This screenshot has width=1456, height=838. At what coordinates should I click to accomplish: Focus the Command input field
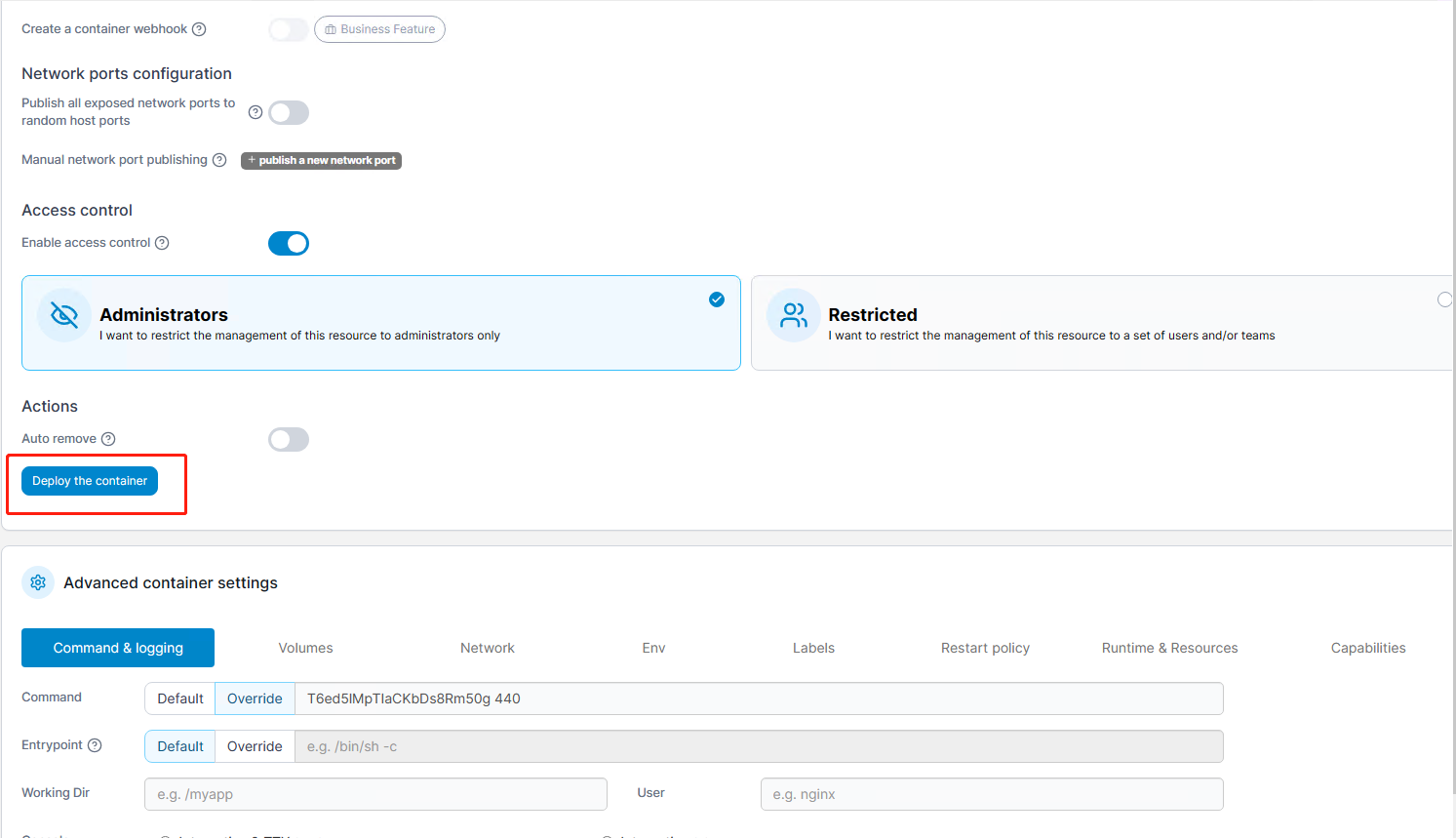point(759,698)
